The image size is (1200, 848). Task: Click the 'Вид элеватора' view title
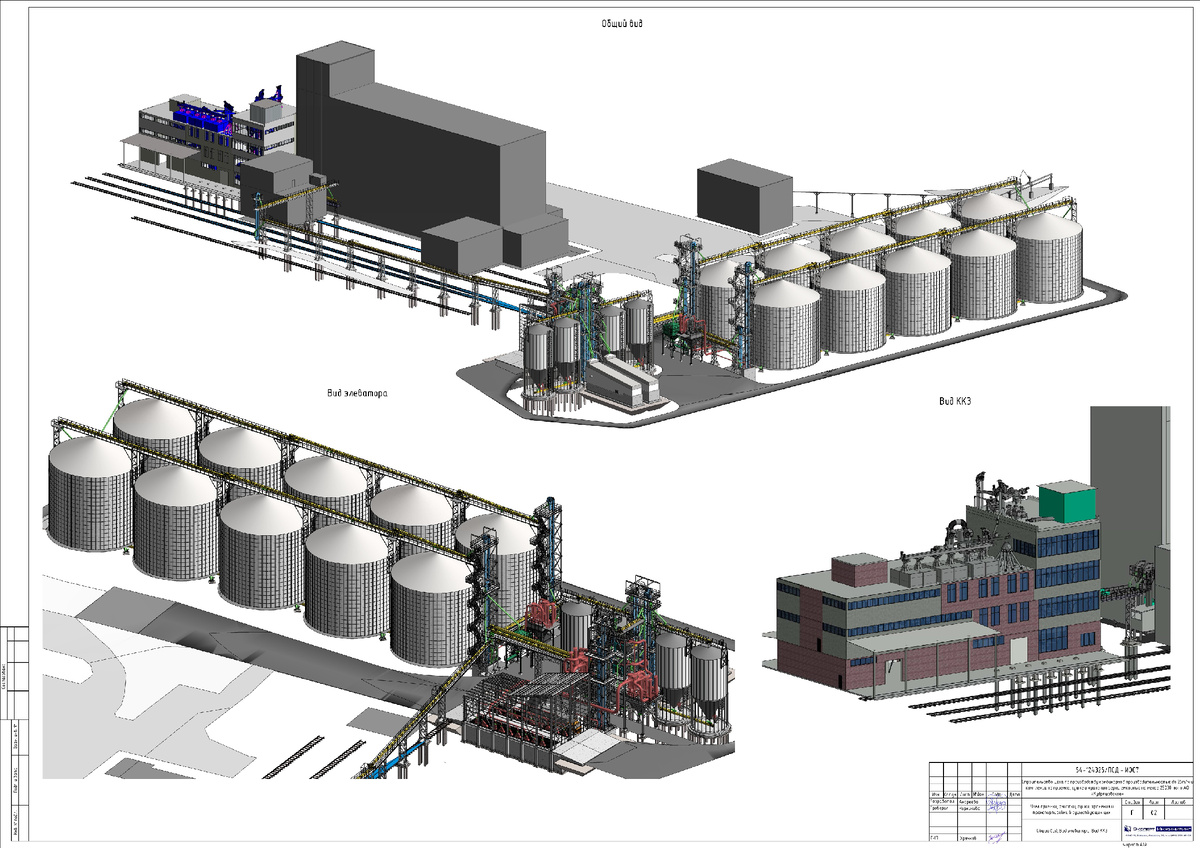[355, 395]
